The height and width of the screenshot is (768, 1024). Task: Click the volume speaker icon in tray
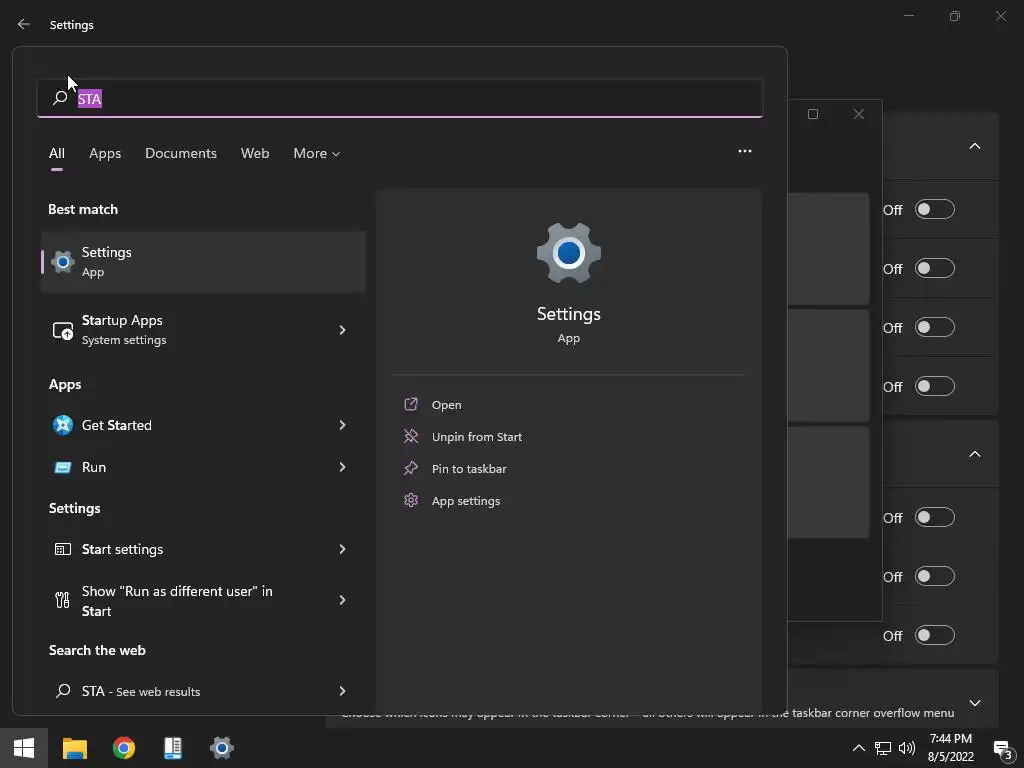pos(907,748)
